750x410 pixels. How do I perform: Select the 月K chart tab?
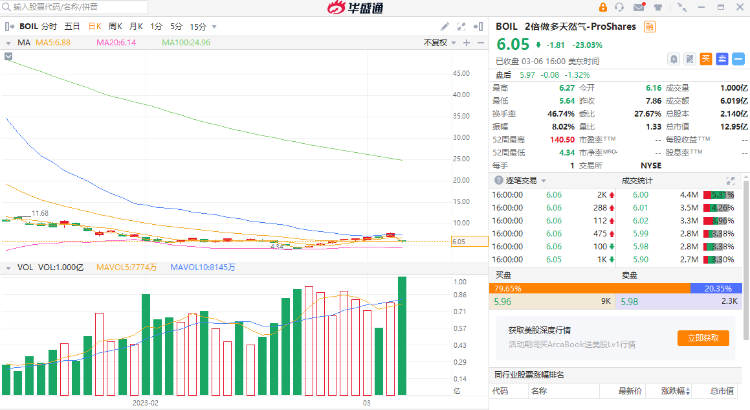[136, 26]
